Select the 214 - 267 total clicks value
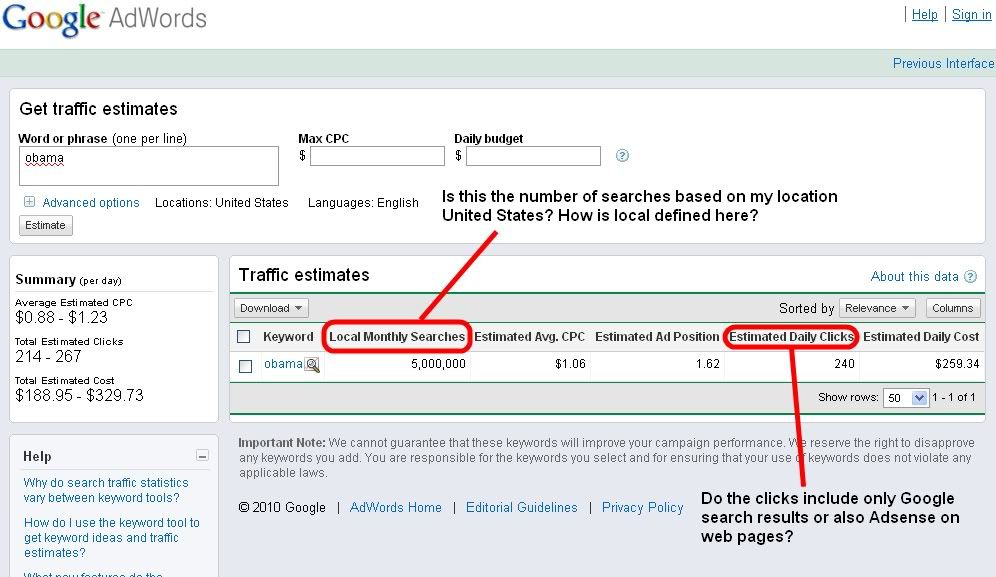The width and height of the screenshot is (996, 577). [x=48, y=356]
